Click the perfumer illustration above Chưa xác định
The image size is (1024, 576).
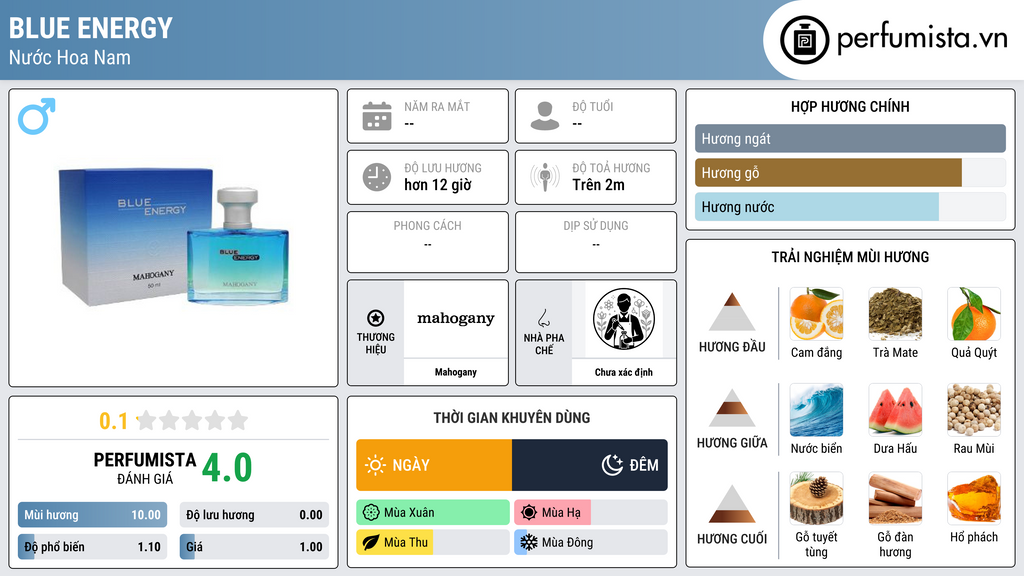click(624, 319)
